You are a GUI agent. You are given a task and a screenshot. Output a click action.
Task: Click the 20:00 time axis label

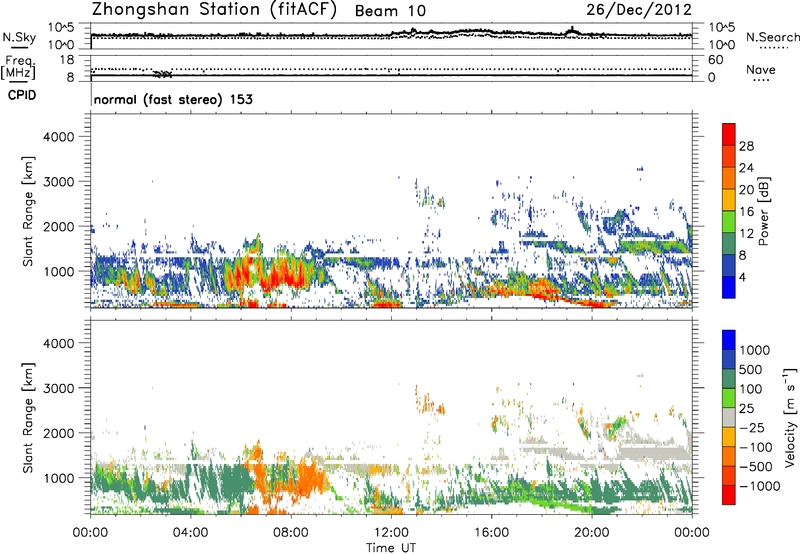click(592, 533)
